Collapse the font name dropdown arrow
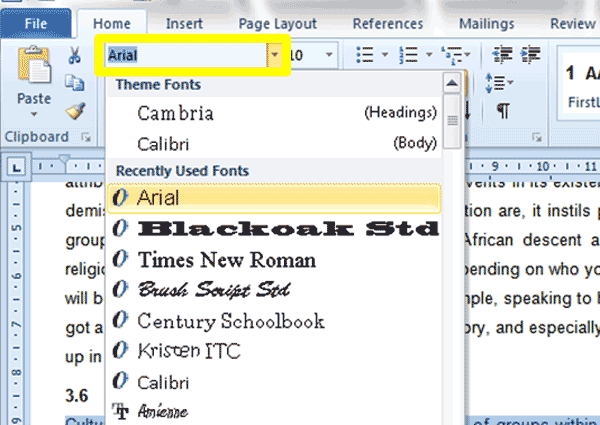The width and height of the screenshot is (600, 425). 274,56
